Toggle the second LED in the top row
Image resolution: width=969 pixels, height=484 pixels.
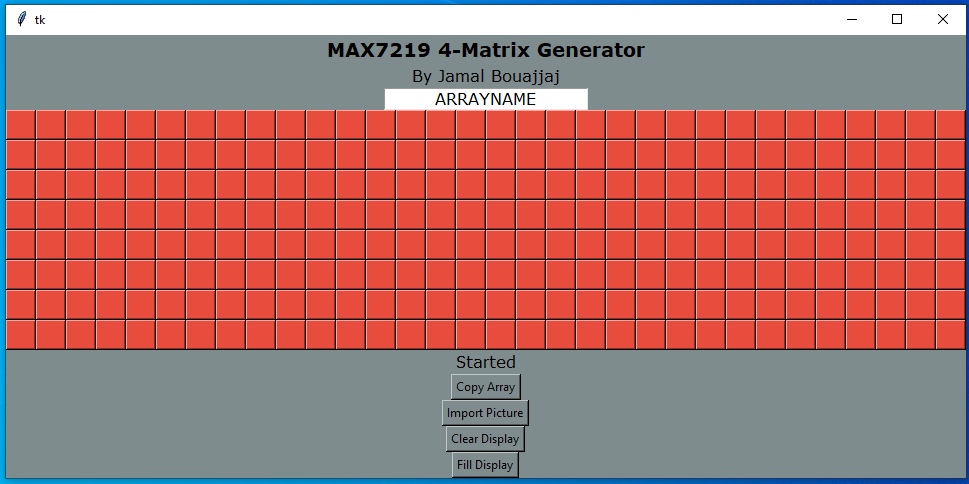pos(51,125)
